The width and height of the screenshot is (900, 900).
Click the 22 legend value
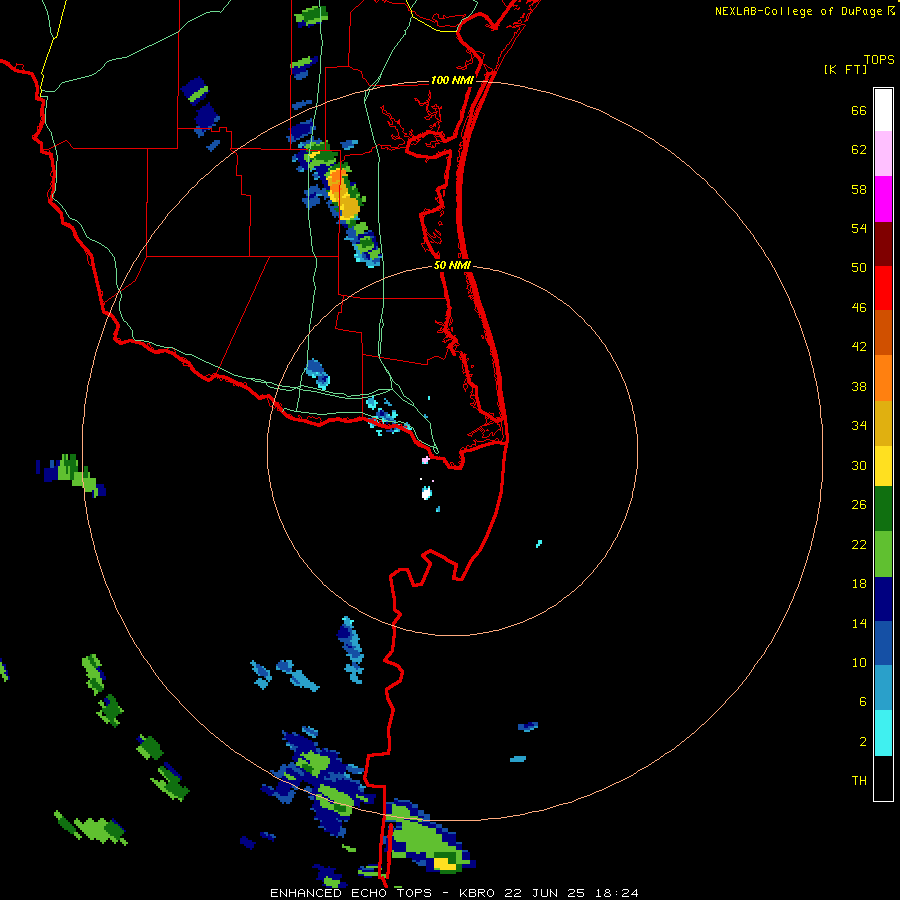point(859,544)
